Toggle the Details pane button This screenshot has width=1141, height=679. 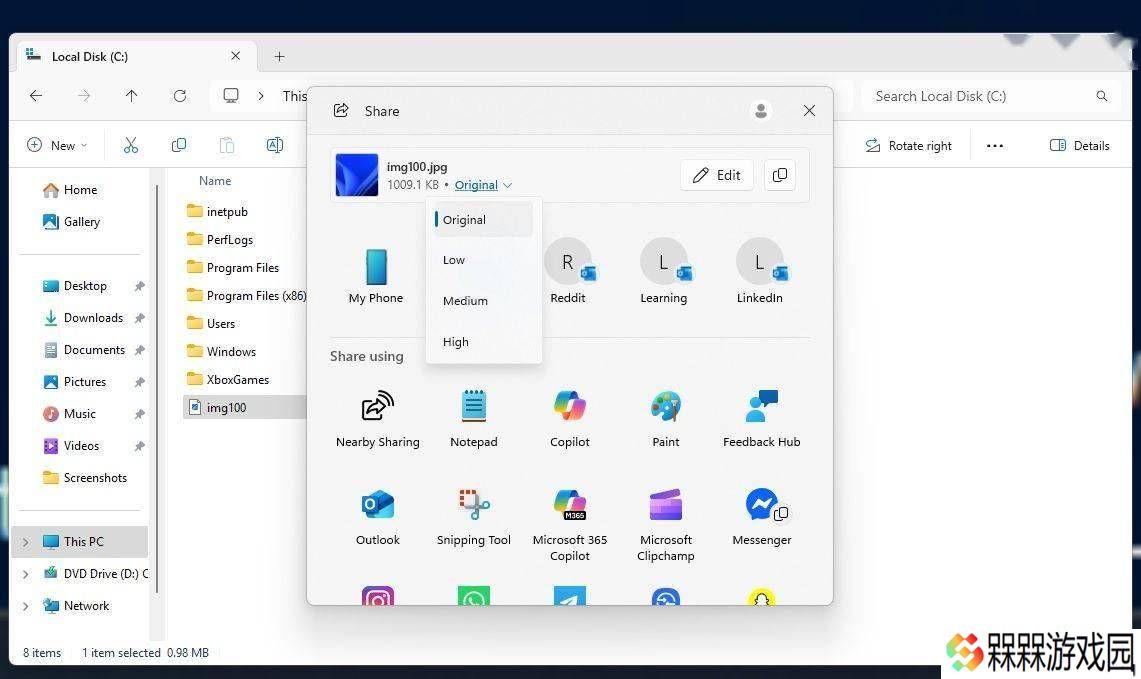[1080, 146]
